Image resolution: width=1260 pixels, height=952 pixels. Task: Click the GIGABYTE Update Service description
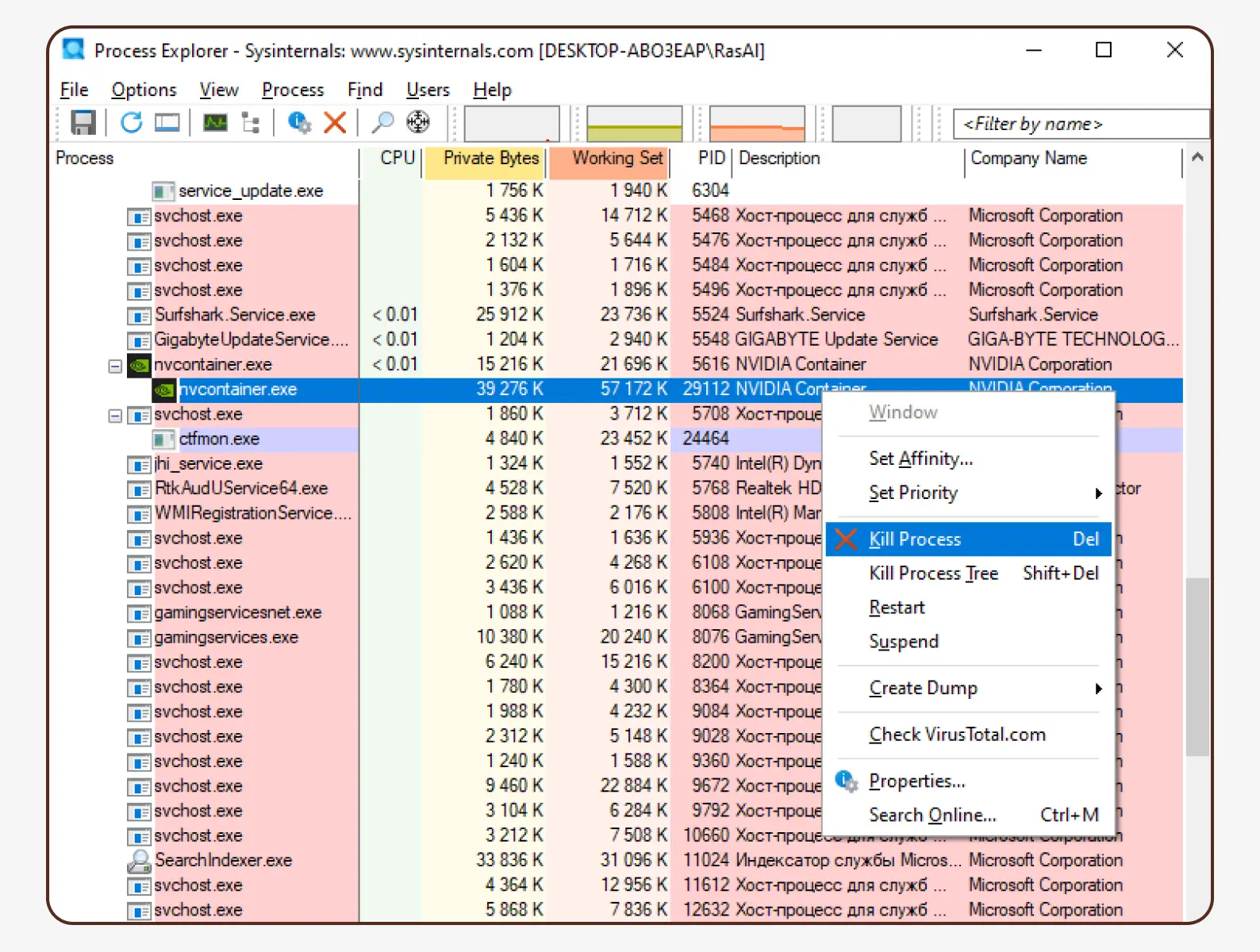click(836, 340)
